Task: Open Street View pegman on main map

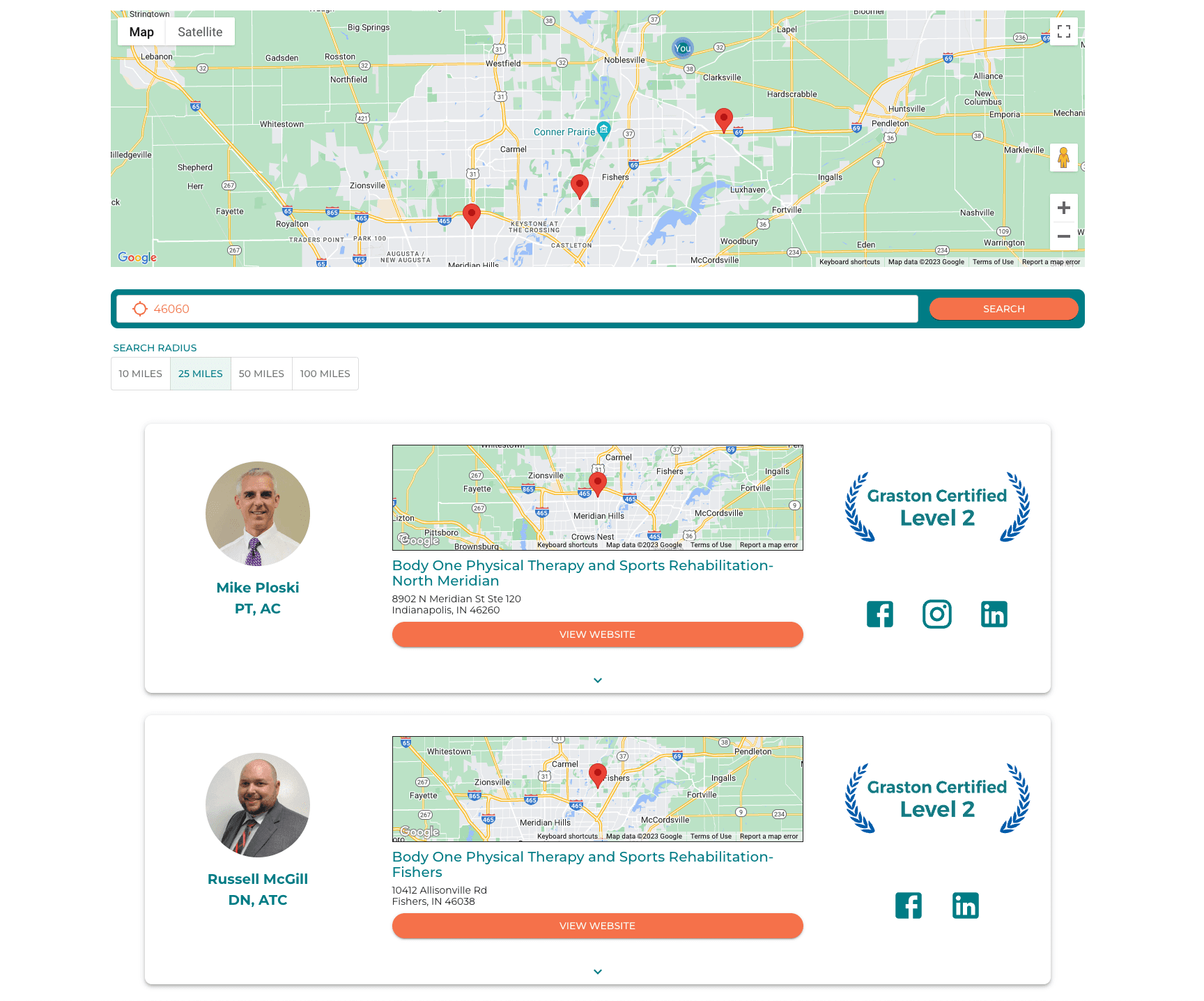Action: pos(1063,158)
